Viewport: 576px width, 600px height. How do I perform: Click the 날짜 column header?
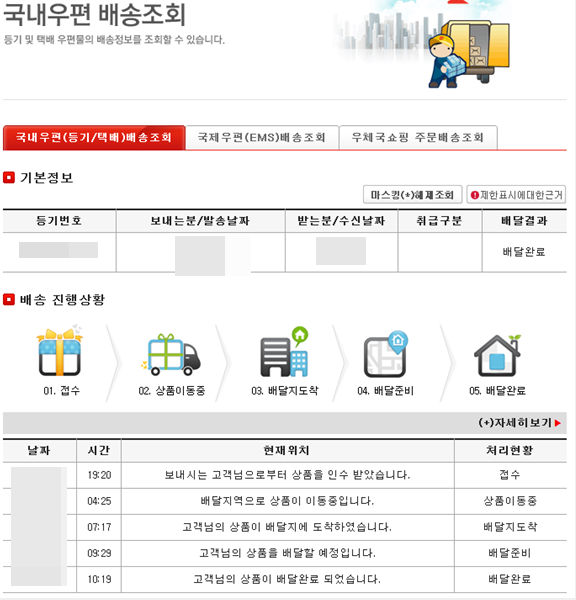(39, 450)
